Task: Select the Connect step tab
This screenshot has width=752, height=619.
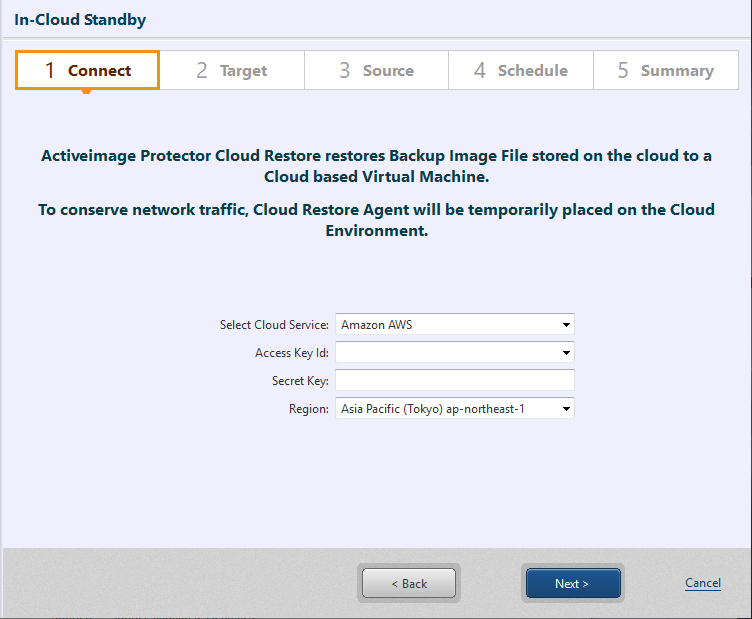Action: click(x=87, y=71)
